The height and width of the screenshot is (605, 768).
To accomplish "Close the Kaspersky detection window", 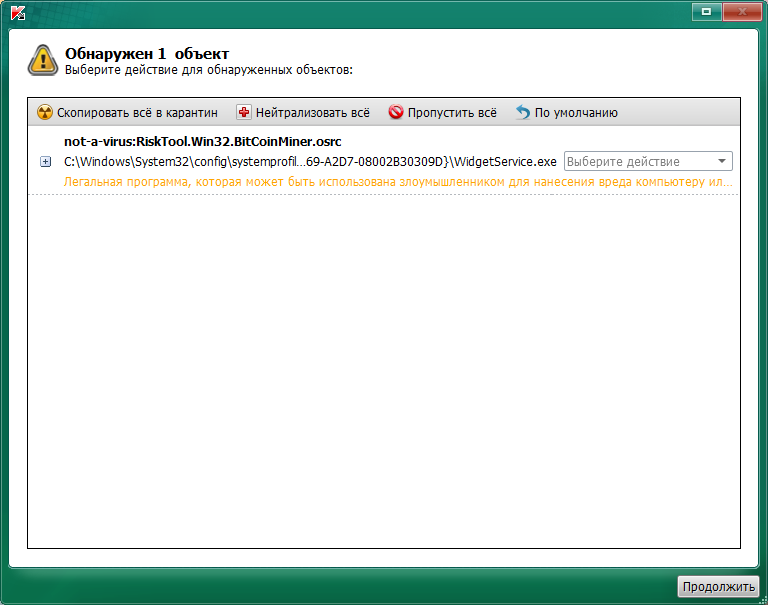I will [742, 12].
